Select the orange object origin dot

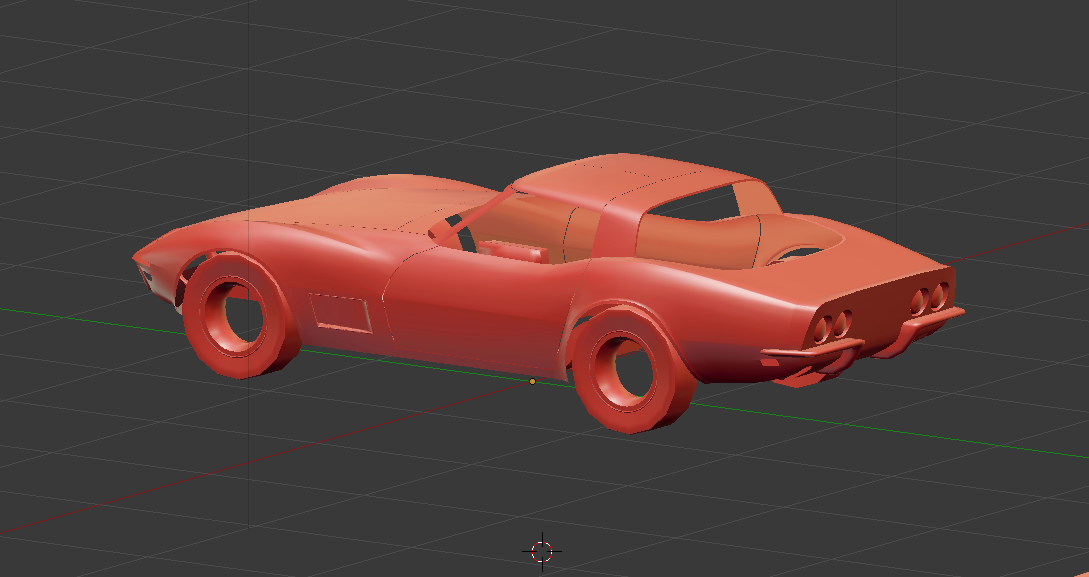click(533, 381)
